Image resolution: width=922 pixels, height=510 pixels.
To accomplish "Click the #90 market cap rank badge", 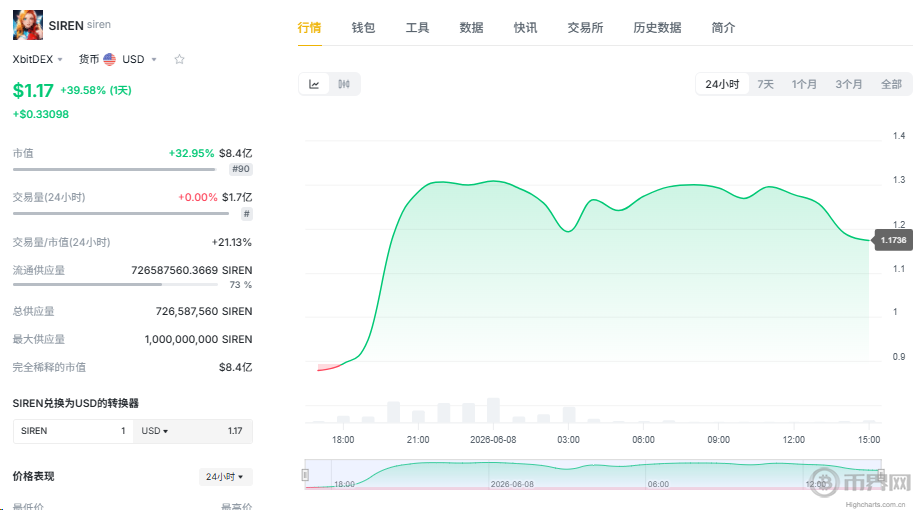I will pyautogui.click(x=241, y=169).
